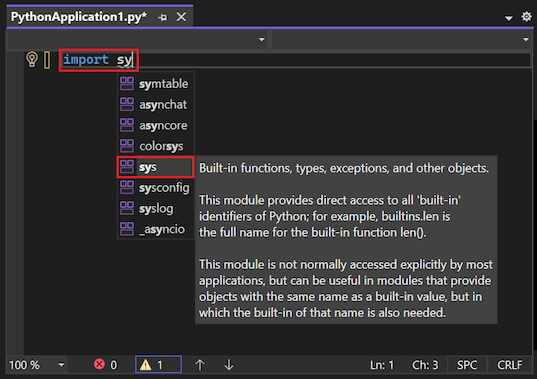This screenshot has width=537, height=379.
Task: Open the tab list dropdown arrow
Action: pos(509,18)
